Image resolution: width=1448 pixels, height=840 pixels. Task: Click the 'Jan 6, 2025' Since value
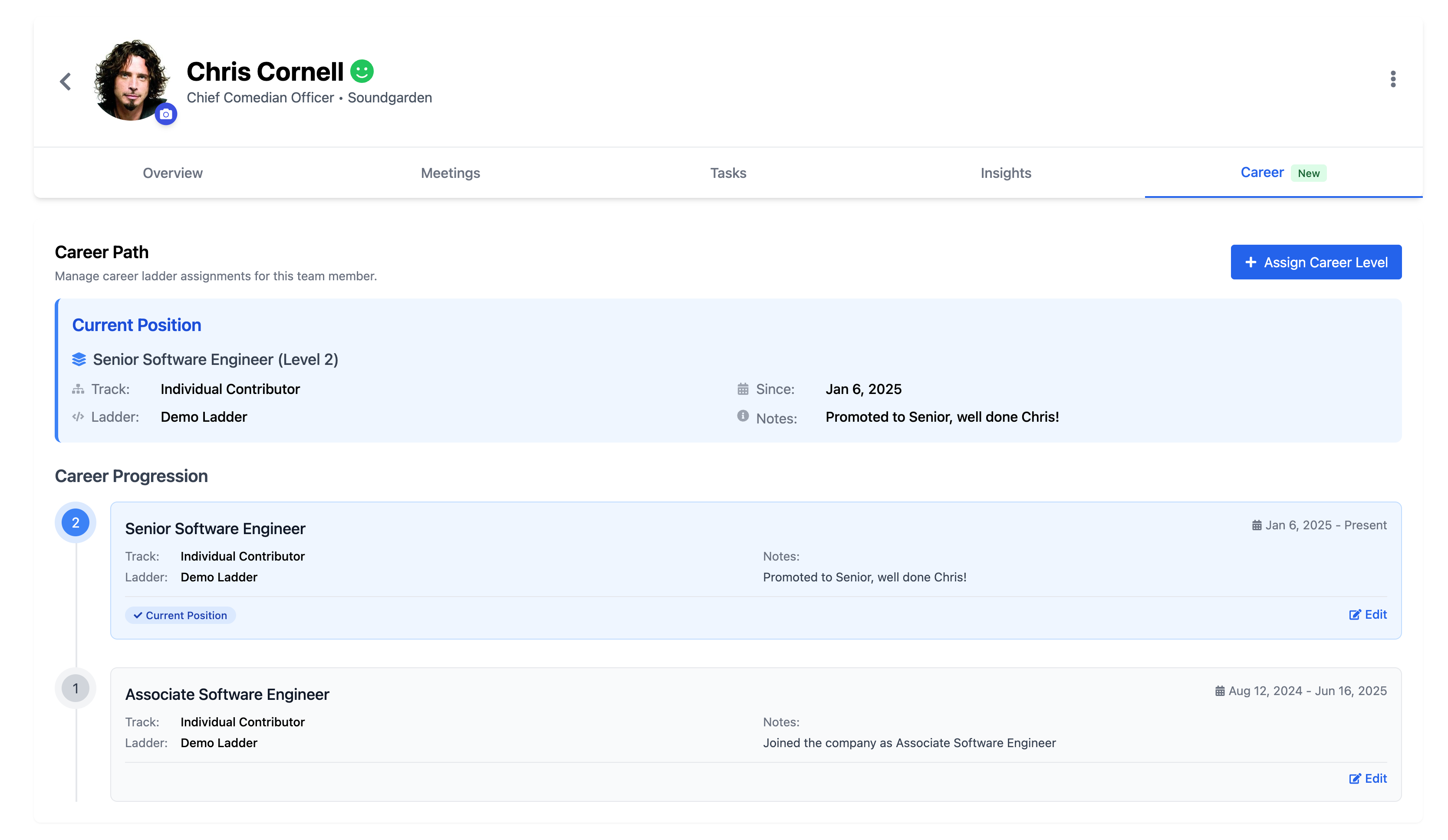click(863, 389)
